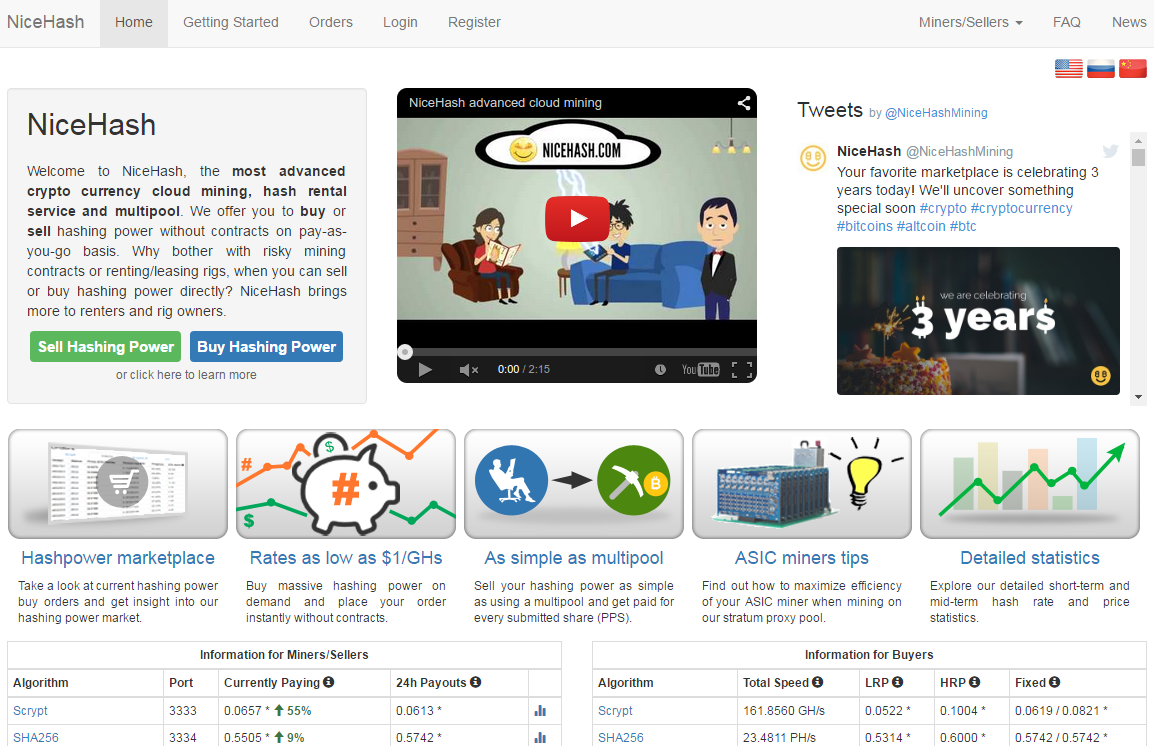Share the NiceHash video
This screenshot has height=746, width=1154.
[x=744, y=103]
